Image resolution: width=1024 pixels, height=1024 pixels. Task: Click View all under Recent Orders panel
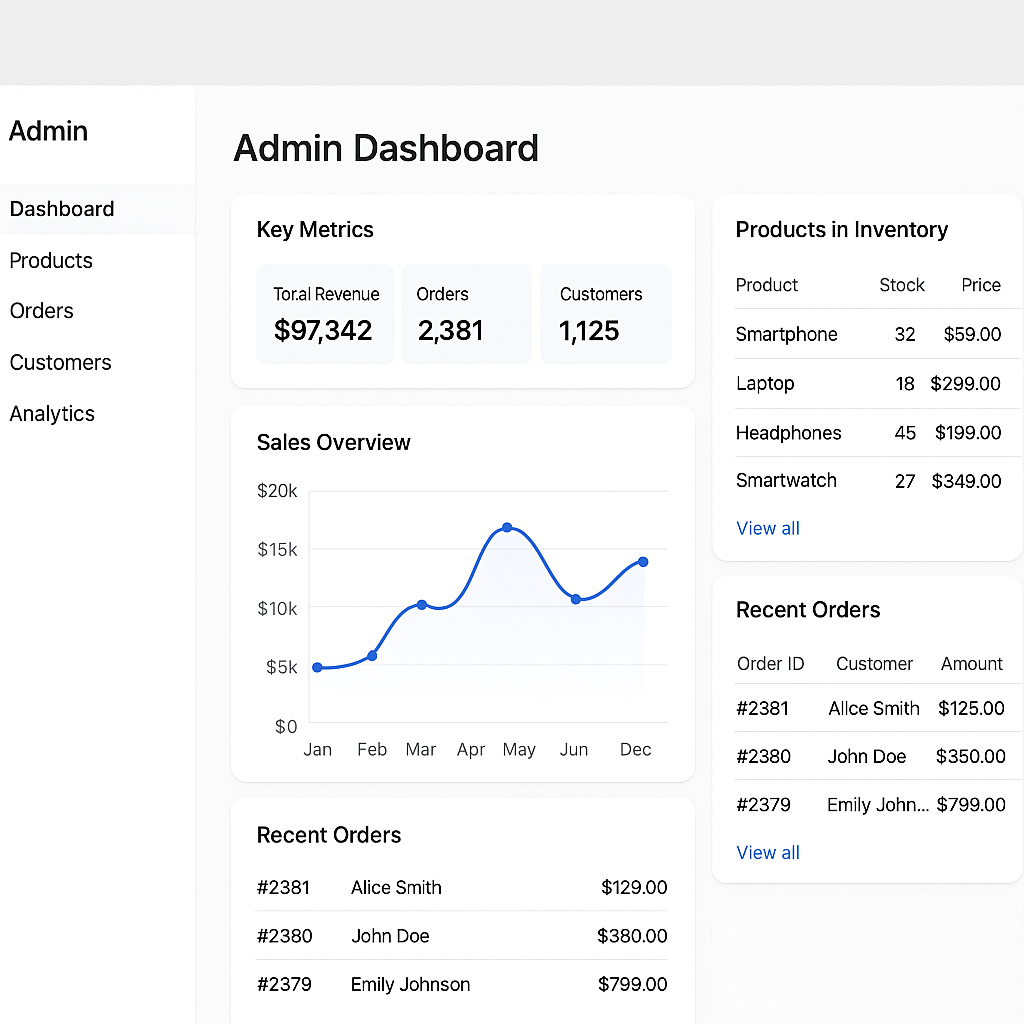(x=767, y=852)
